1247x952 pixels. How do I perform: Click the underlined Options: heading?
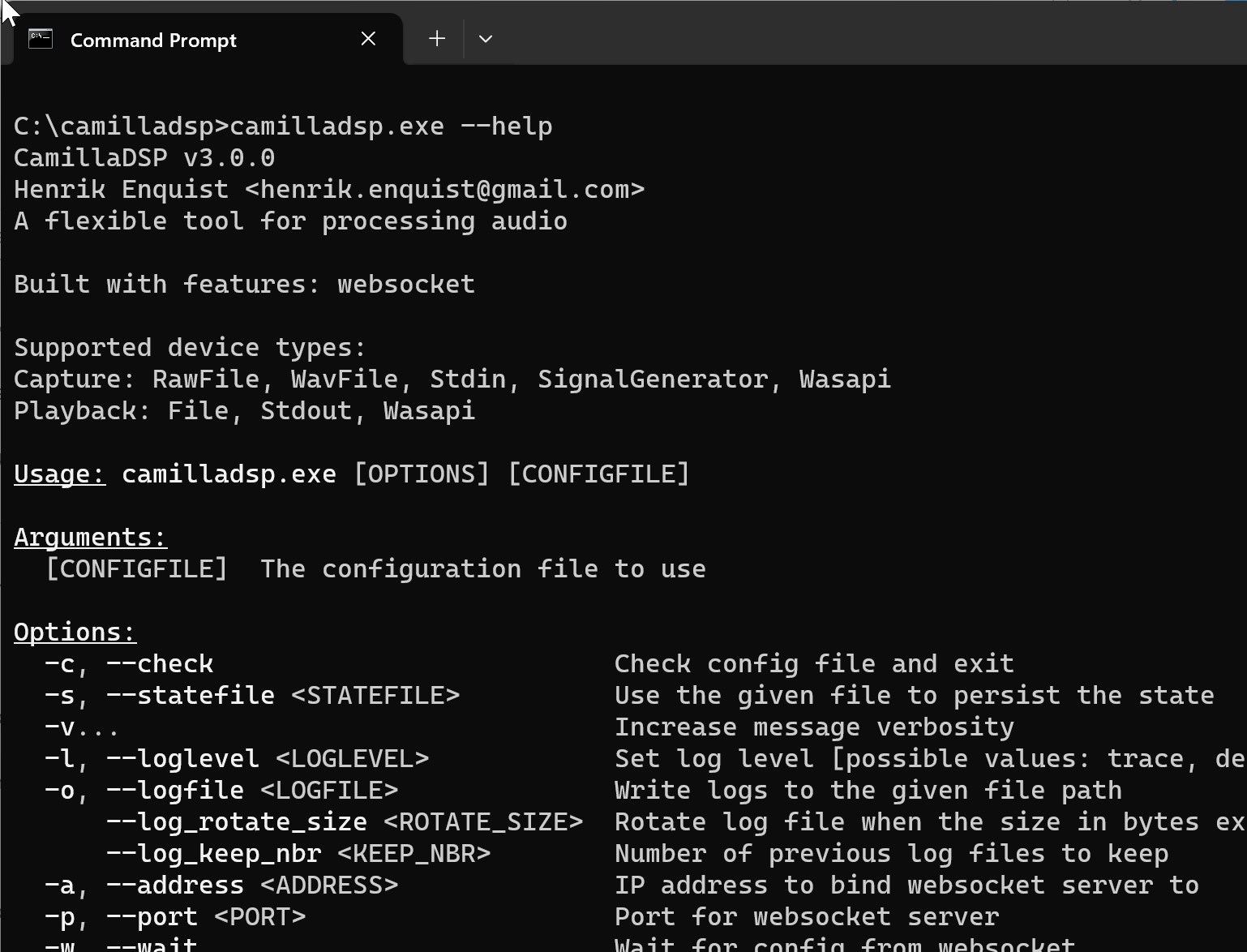[75, 633]
